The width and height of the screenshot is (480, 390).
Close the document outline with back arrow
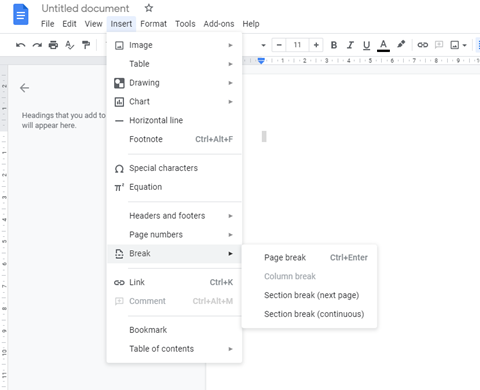point(24,88)
